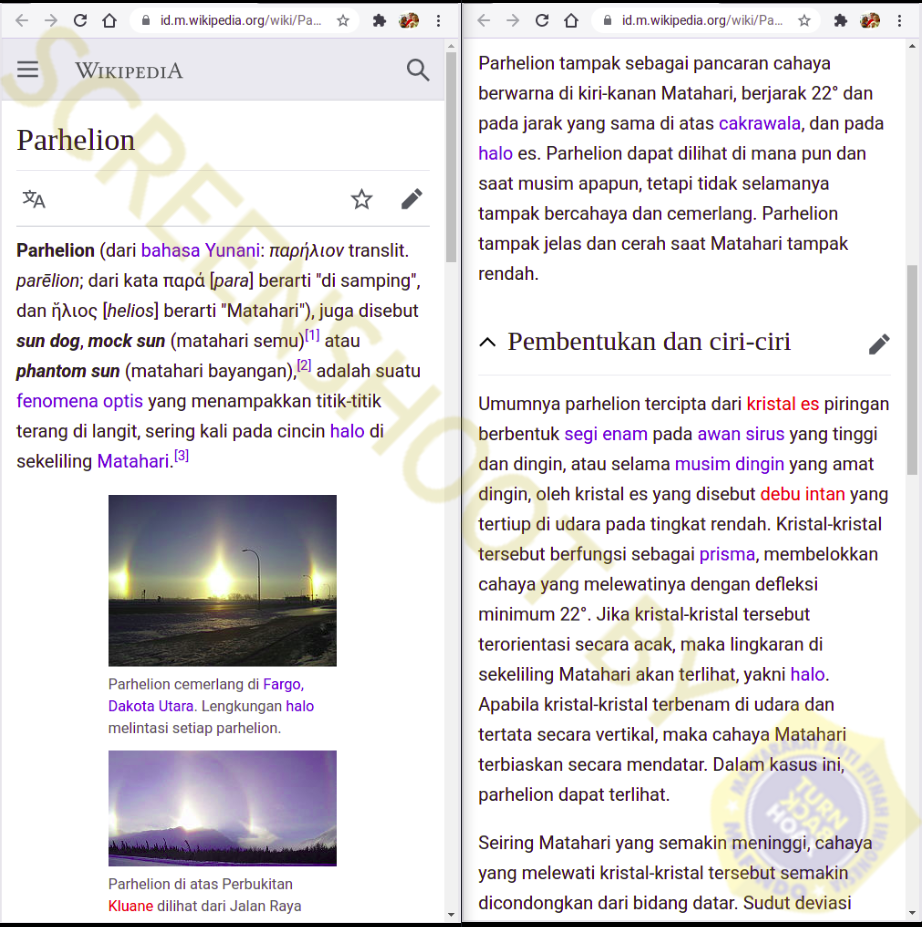
Task: Click the right window's scrollbar up arrow
Action: tap(913, 46)
